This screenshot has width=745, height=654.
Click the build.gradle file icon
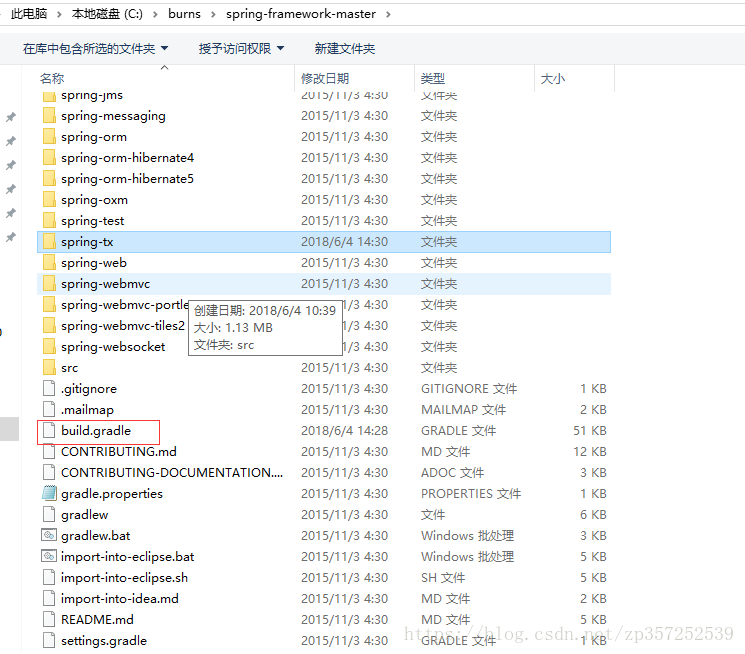[x=49, y=430]
